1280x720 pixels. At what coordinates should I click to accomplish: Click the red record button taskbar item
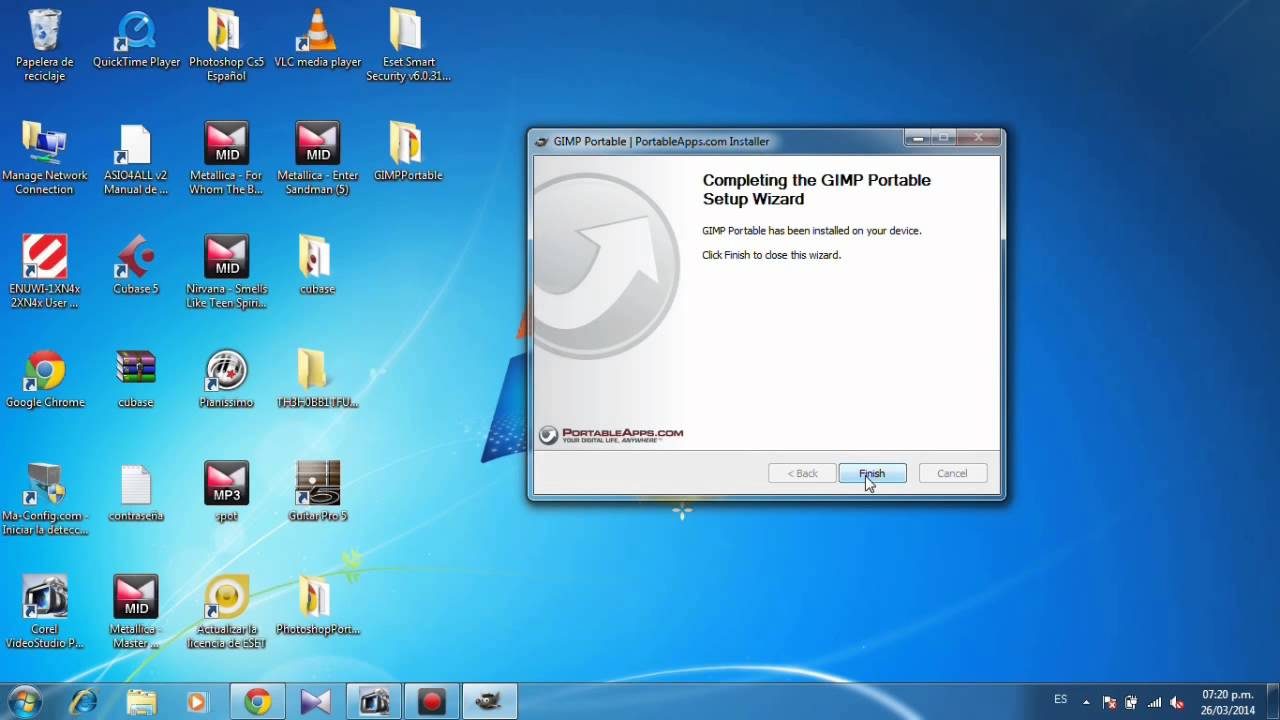click(432, 702)
